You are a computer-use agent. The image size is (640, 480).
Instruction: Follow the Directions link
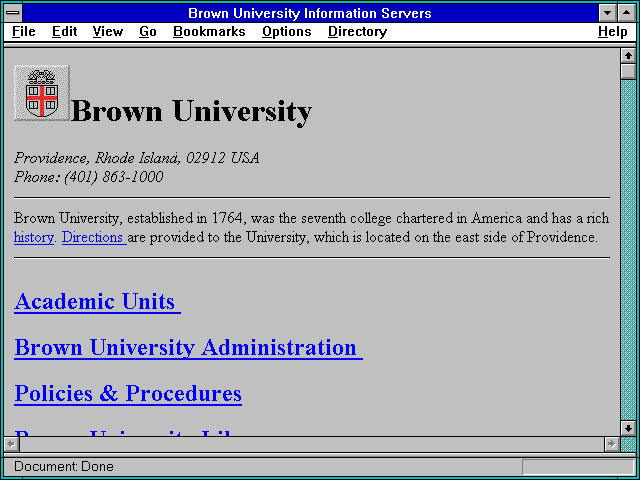[94, 237]
